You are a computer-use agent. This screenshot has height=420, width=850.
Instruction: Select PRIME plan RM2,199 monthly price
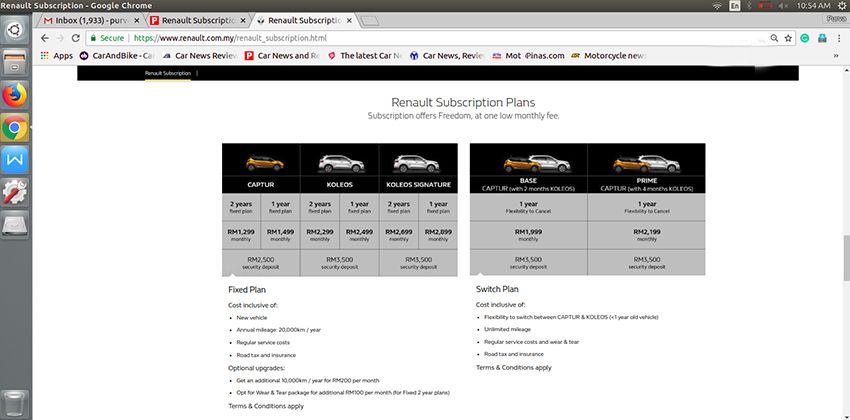coord(647,235)
